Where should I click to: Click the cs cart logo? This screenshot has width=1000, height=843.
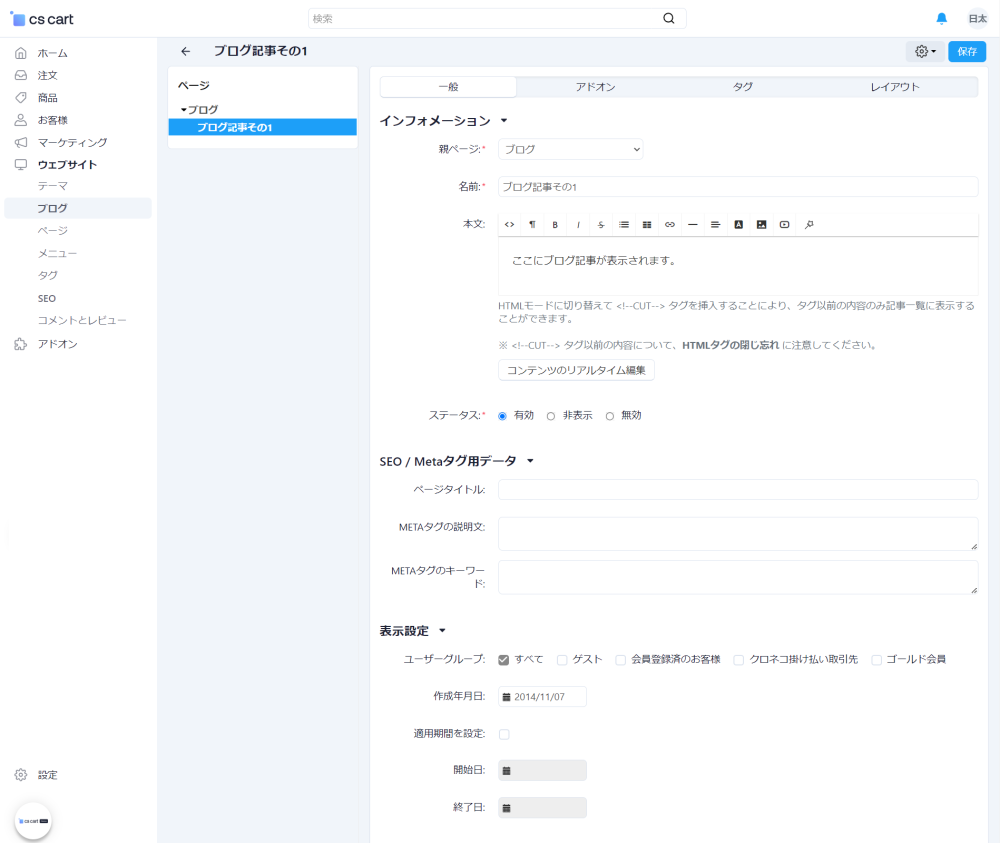point(42,19)
